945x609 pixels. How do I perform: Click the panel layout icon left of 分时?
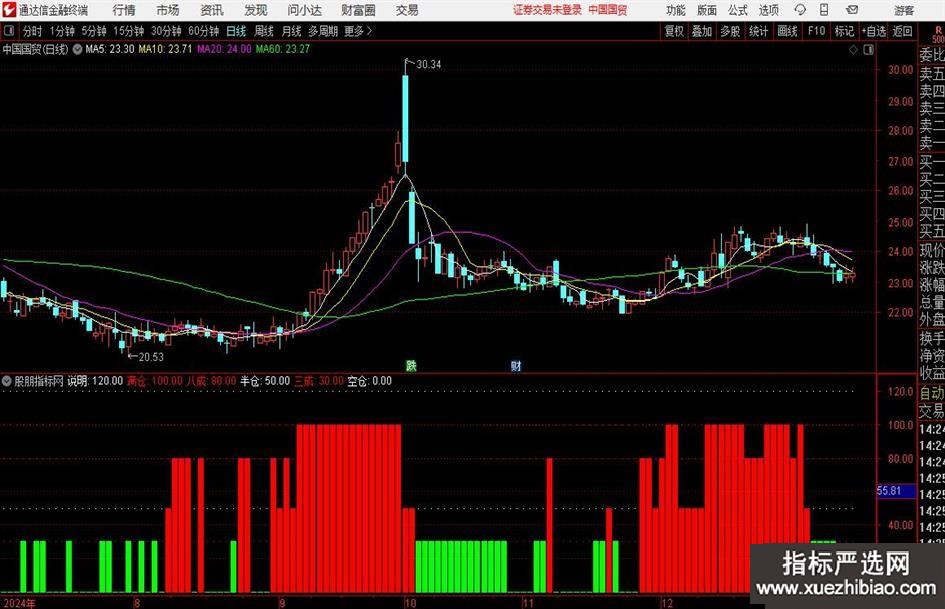(9, 31)
